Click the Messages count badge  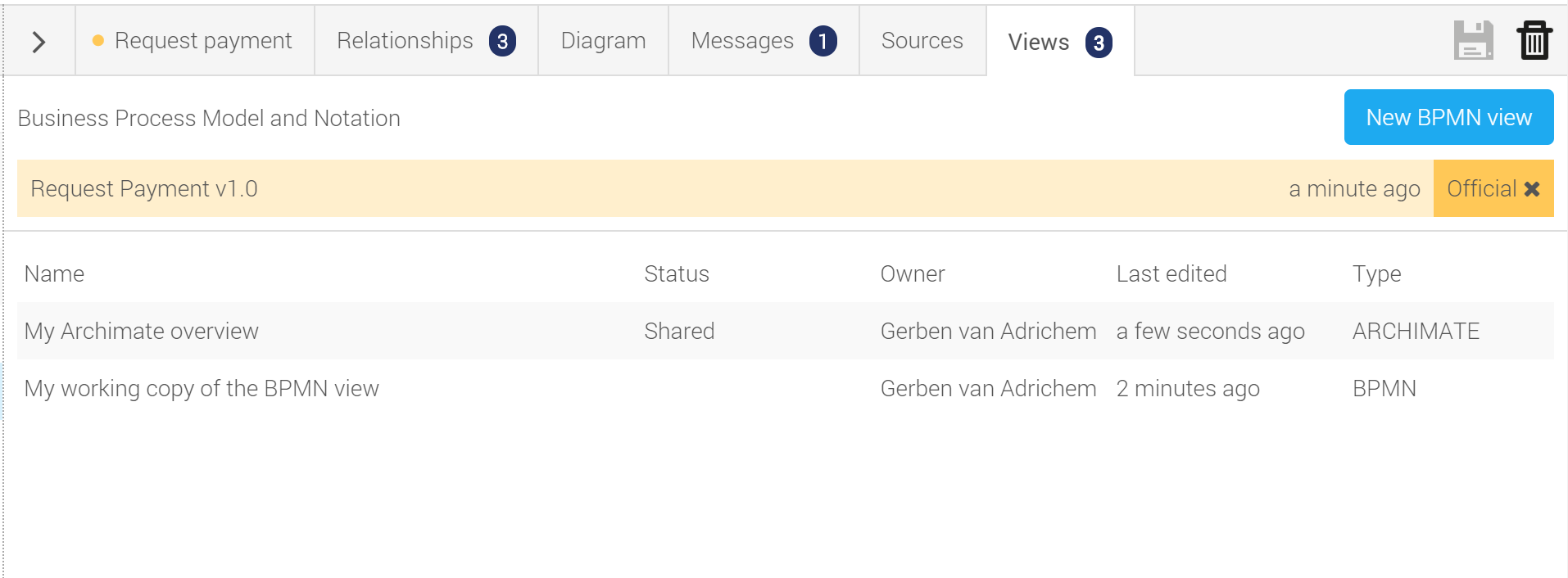(x=823, y=41)
